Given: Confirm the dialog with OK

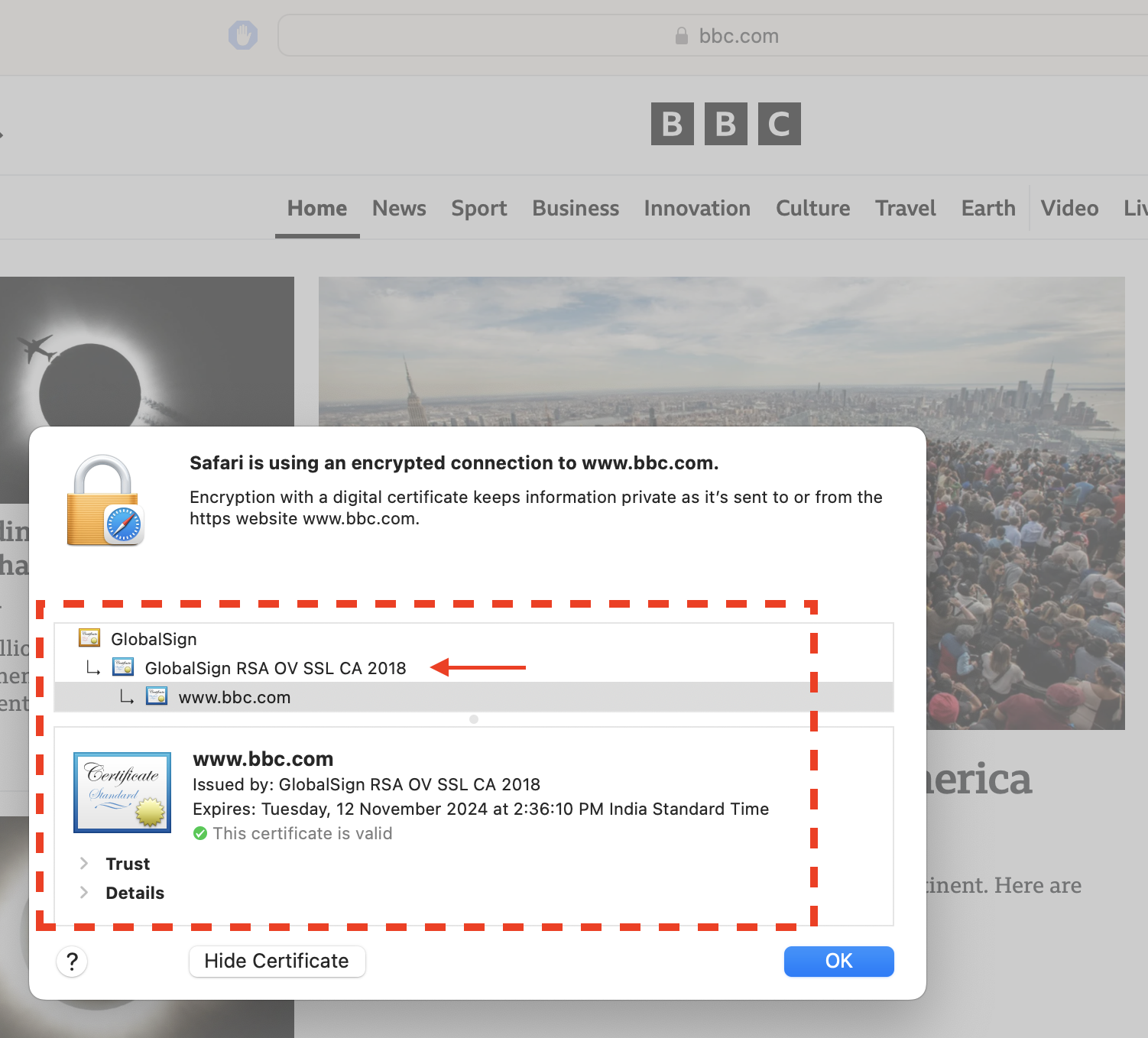Looking at the screenshot, I should pyautogui.click(x=838, y=961).
